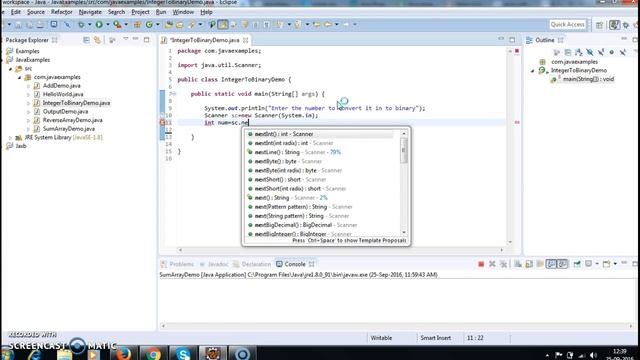Click the error marker on line 11
The image size is (640, 360).
[162, 122]
